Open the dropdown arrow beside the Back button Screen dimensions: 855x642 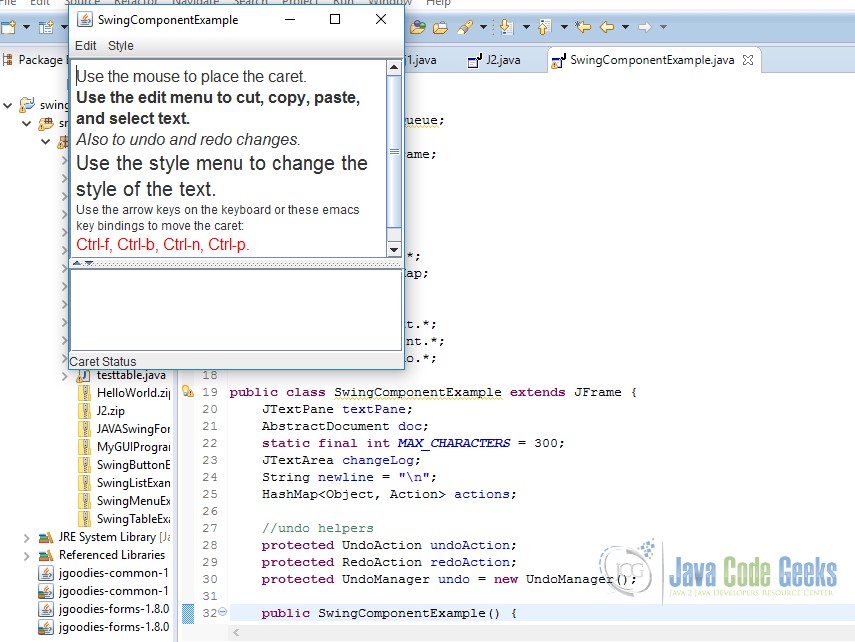click(x=625, y=27)
